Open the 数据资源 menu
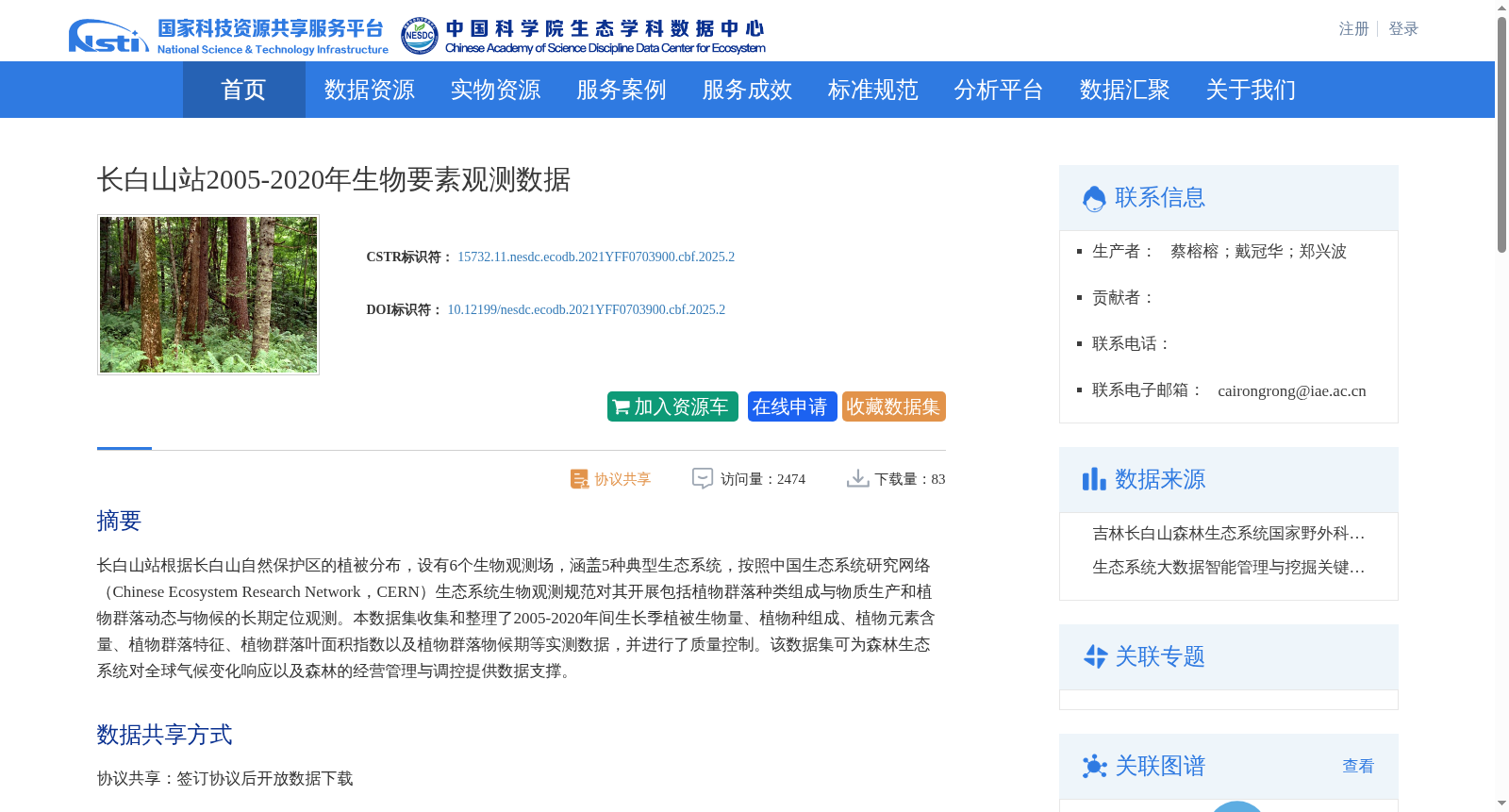 click(x=370, y=90)
